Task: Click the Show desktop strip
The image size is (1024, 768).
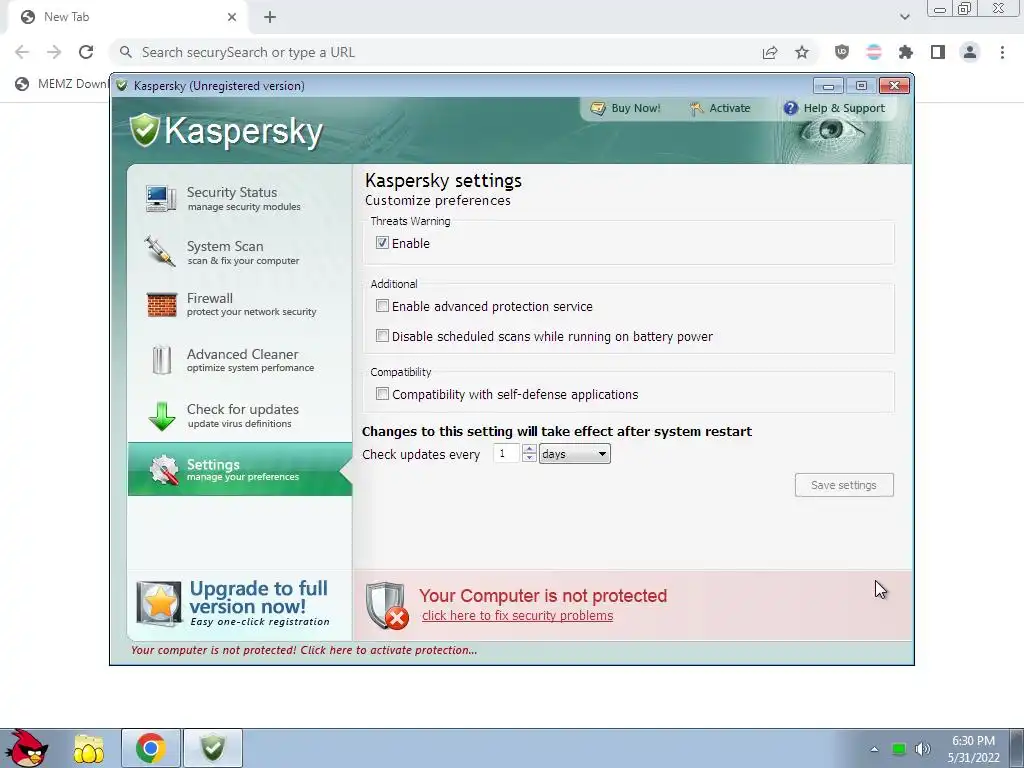Action: pos(1017,748)
